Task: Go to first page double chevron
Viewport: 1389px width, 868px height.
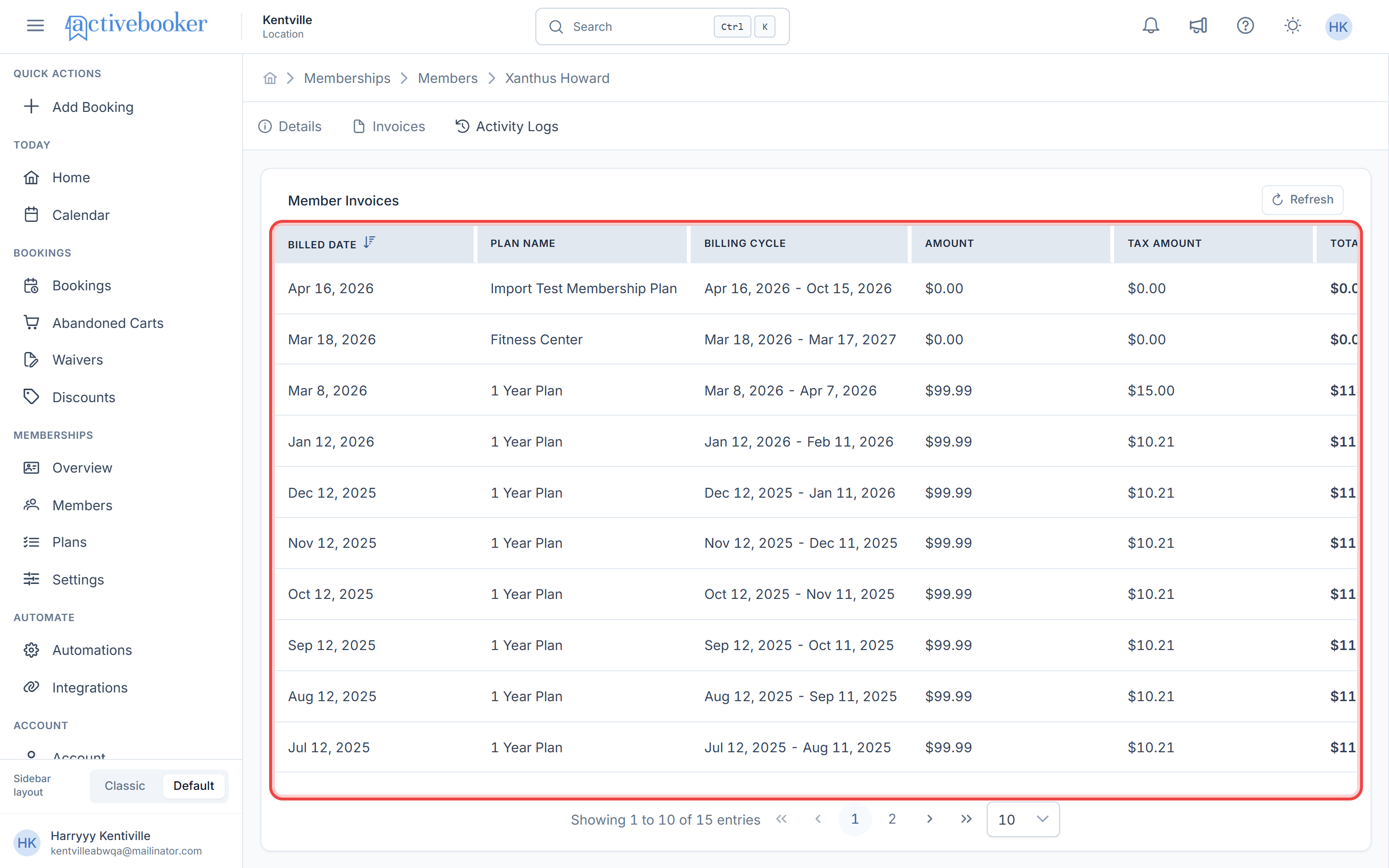Action: 781,819
